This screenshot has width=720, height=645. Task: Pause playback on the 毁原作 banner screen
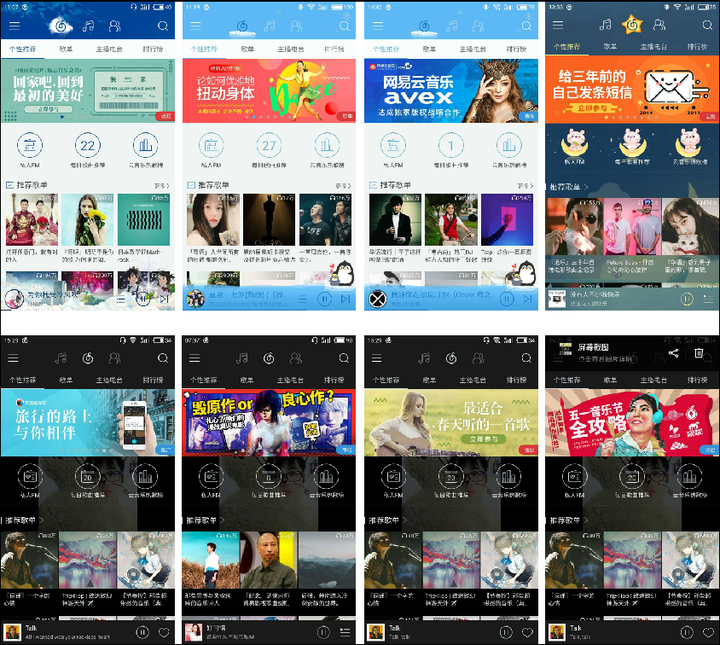[323, 633]
